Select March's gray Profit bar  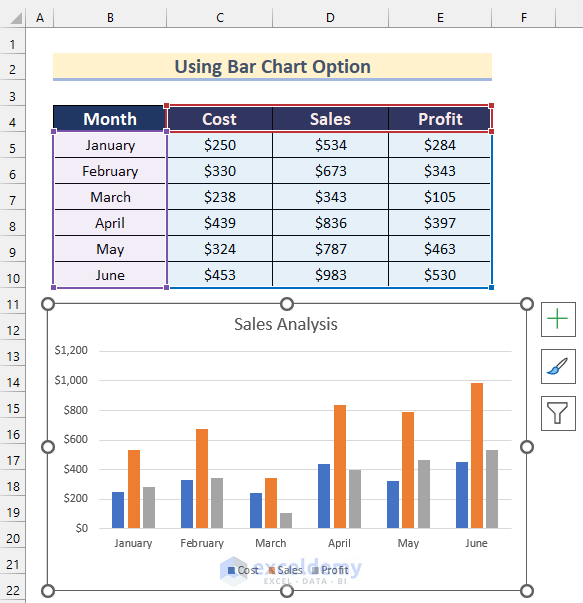(286, 520)
